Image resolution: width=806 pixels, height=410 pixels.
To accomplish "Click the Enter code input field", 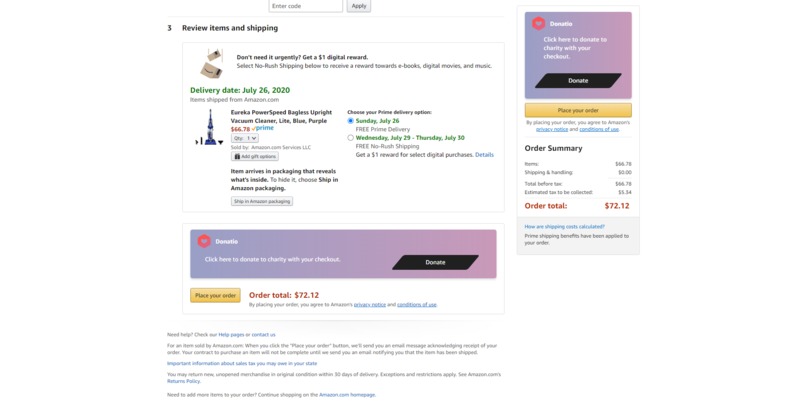I will coord(305,6).
